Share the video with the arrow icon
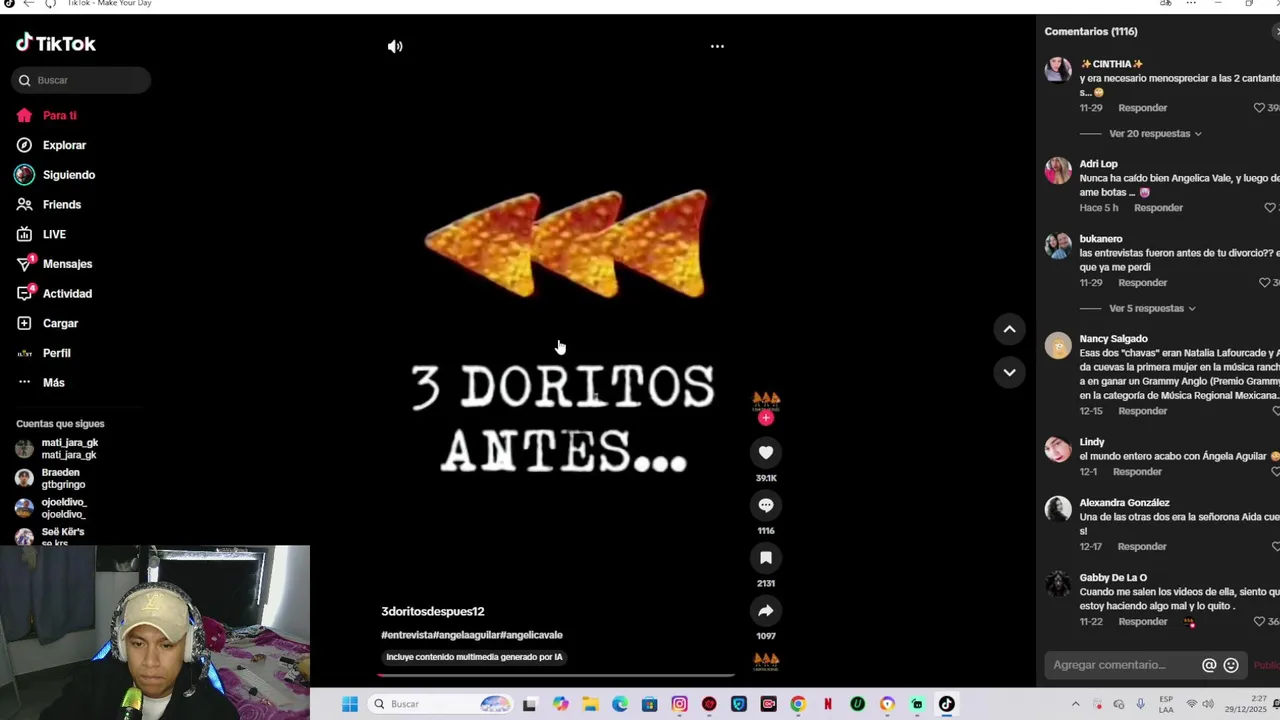 [766, 610]
